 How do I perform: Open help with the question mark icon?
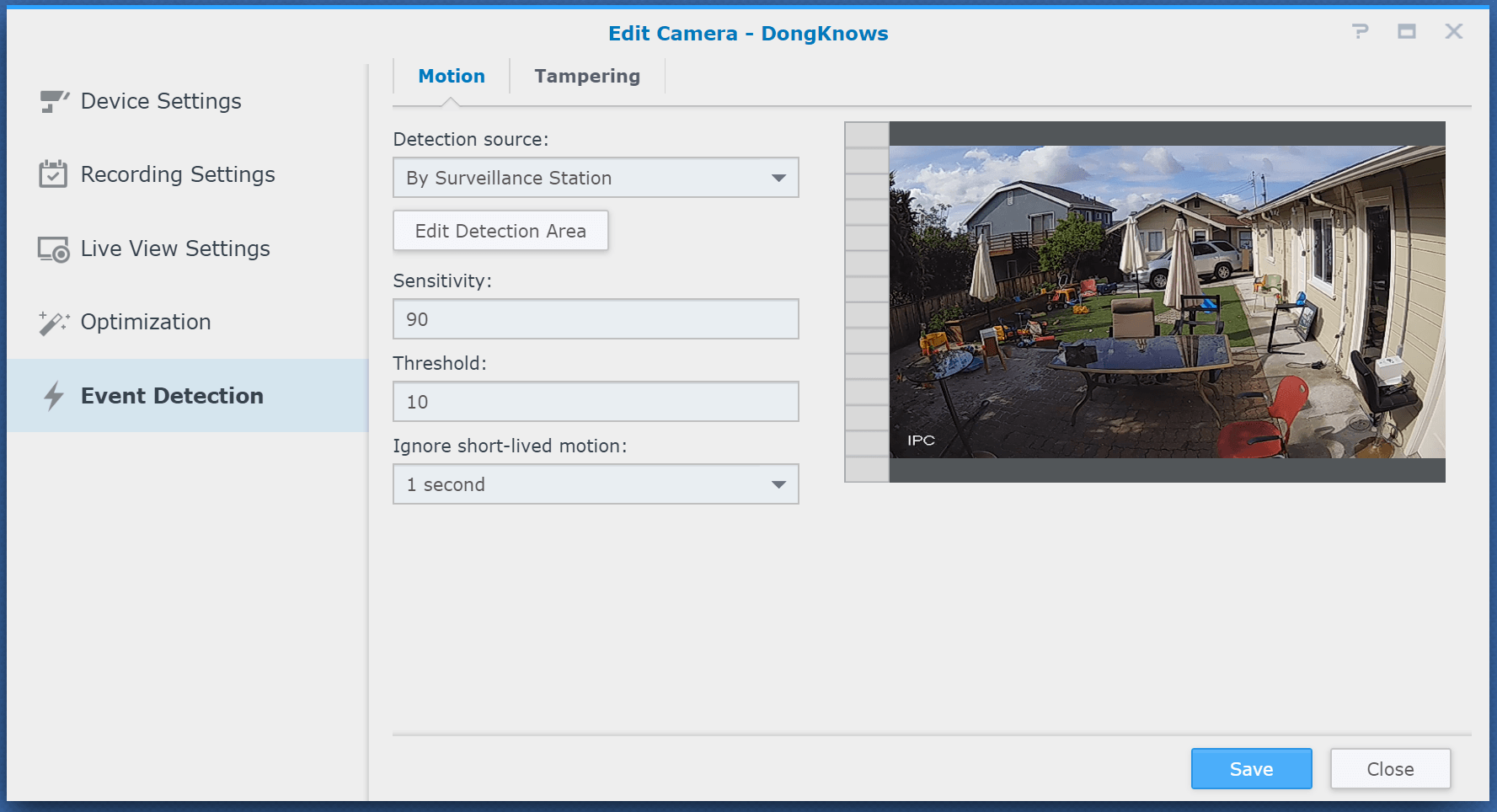coord(1360,32)
